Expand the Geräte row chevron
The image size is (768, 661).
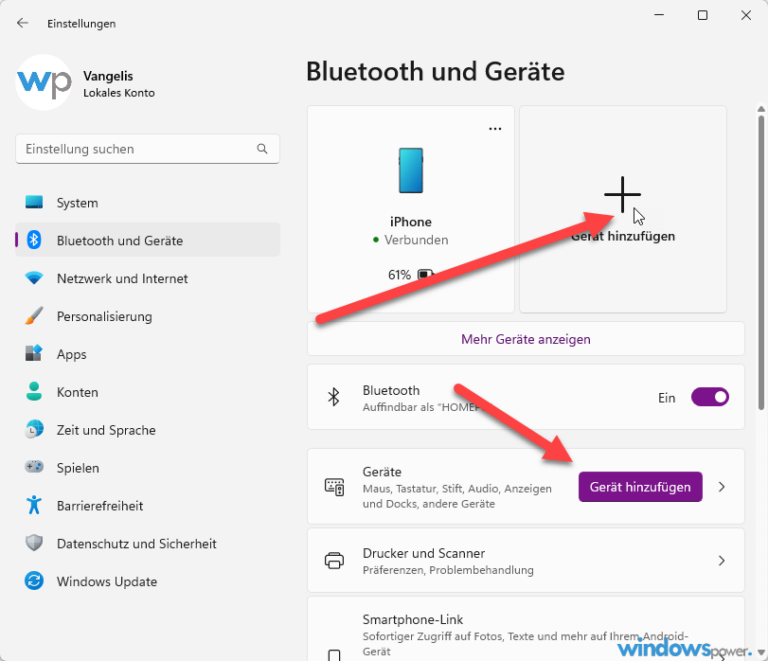(x=721, y=487)
